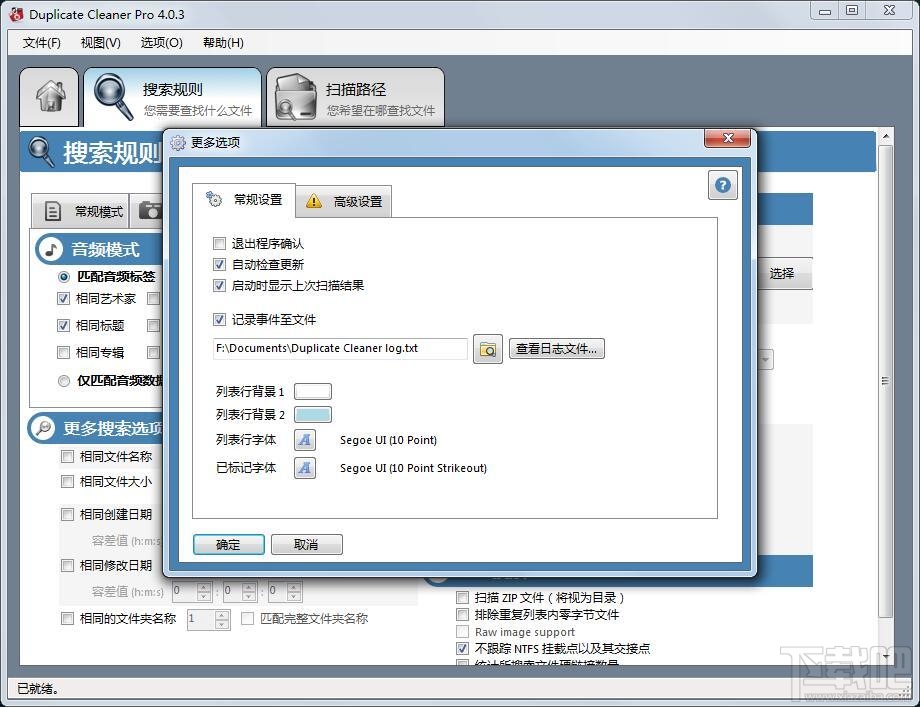This screenshot has width=920, height=707.
Task: Check 排除重复列表内零字节文件
Action: click(x=462, y=615)
